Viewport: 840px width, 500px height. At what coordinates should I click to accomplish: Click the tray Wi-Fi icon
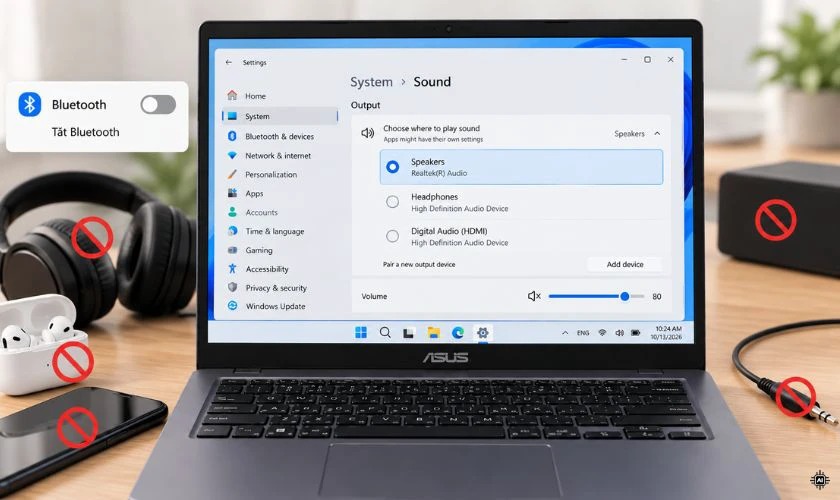(602, 333)
